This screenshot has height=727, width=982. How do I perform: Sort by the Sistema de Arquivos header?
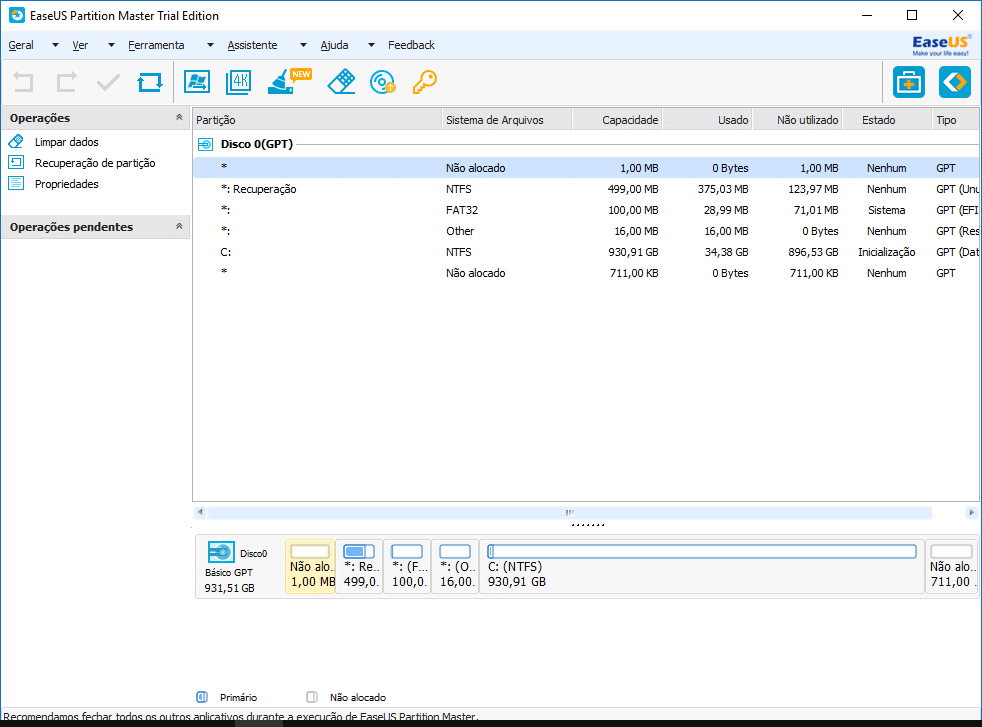pyautogui.click(x=507, y=120)
